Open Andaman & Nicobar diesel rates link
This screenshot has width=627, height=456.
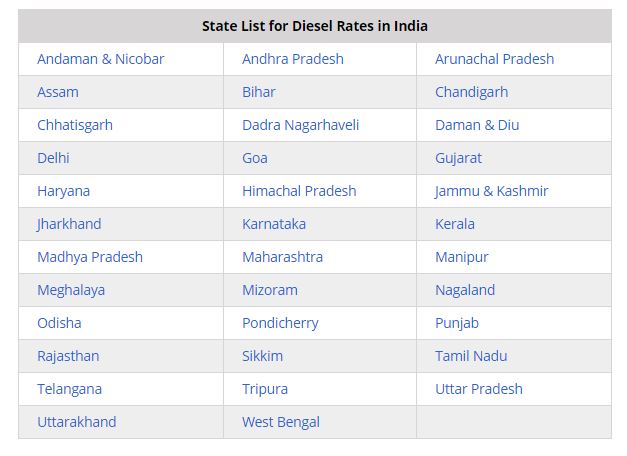click(x=100, y=59)
